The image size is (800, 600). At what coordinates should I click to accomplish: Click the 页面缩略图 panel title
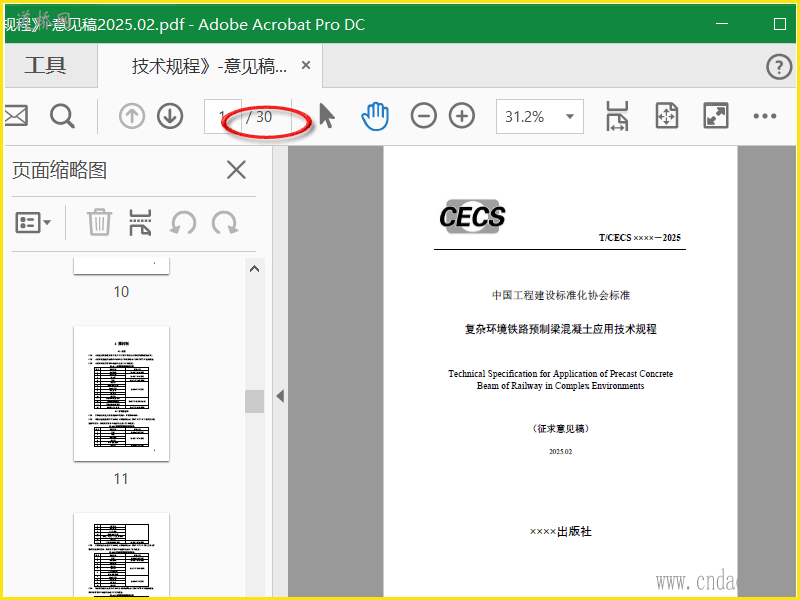(x=60, y=170)
